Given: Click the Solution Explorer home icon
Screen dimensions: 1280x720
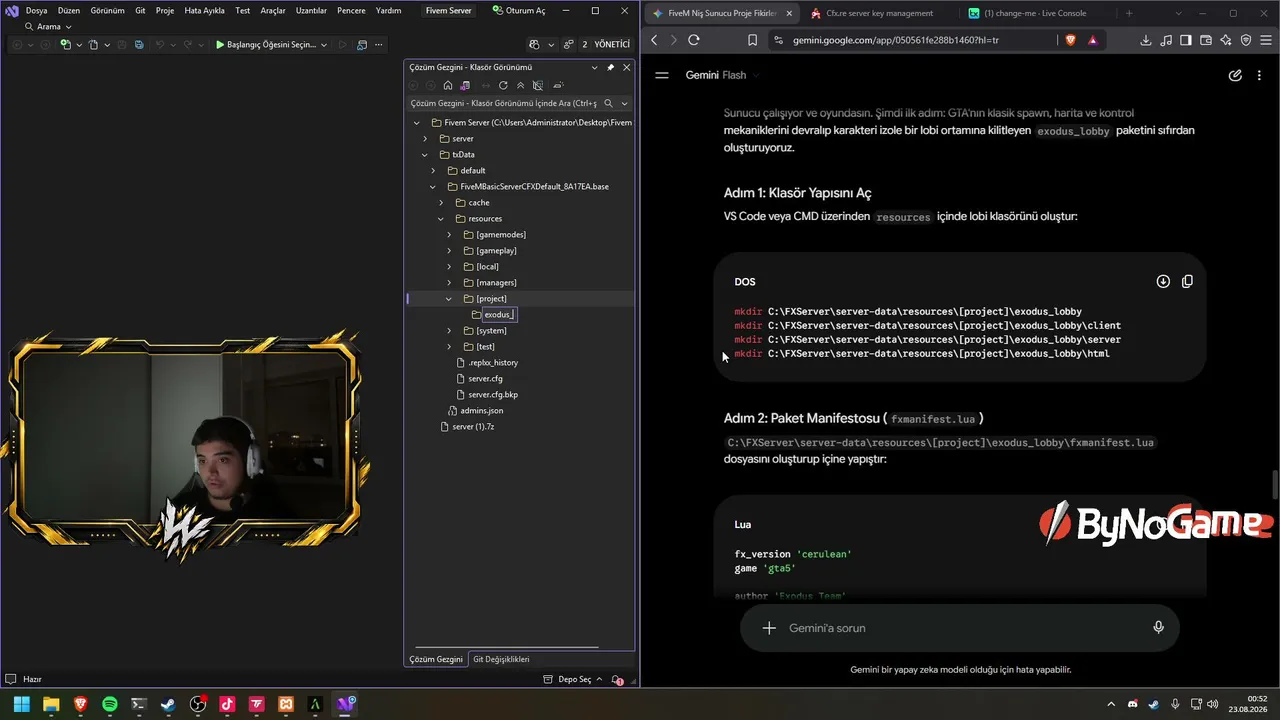Looking at the screenshot, I should (448, 85).
